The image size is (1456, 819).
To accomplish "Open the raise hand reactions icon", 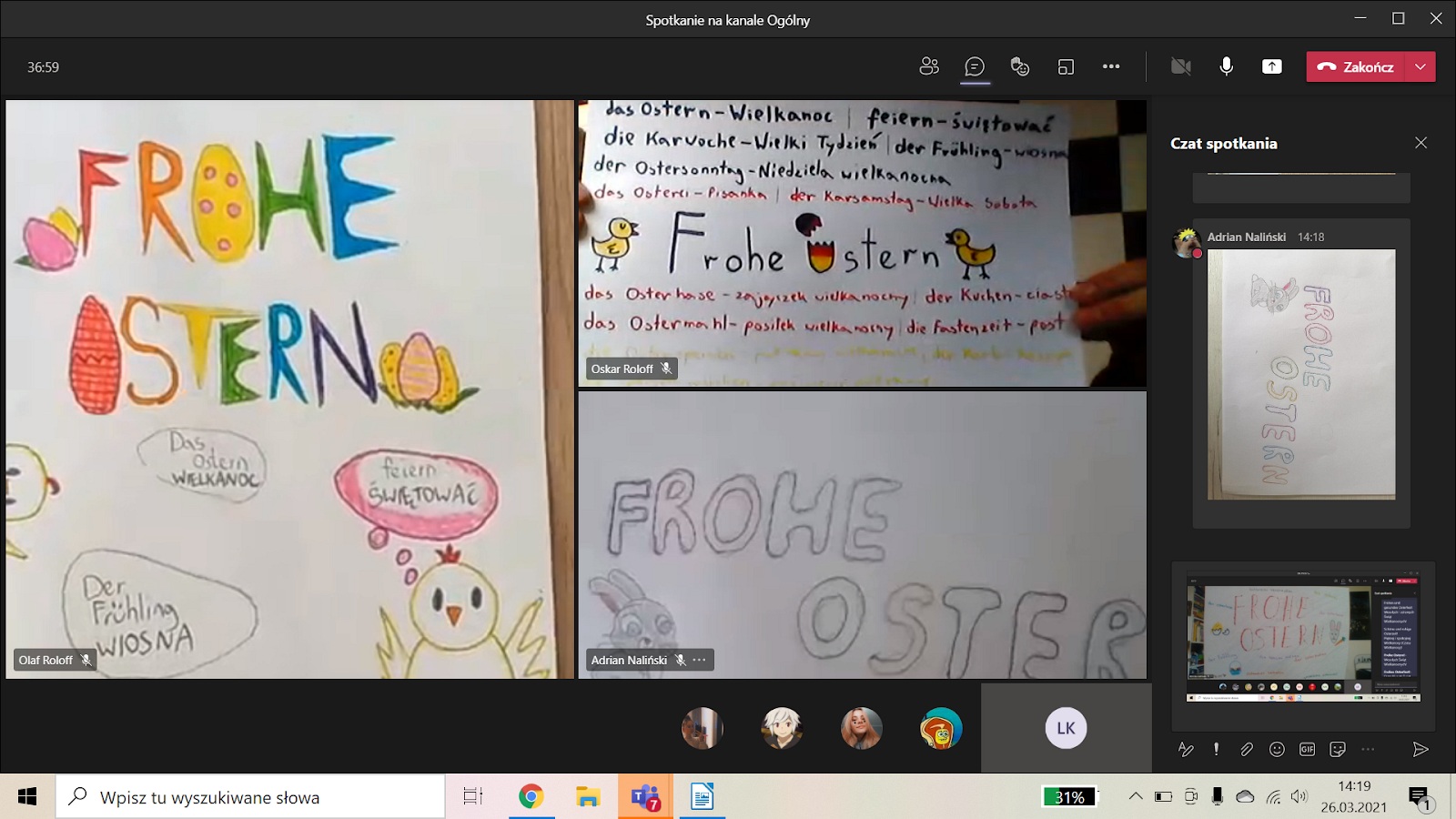I will click(1020, 66).
